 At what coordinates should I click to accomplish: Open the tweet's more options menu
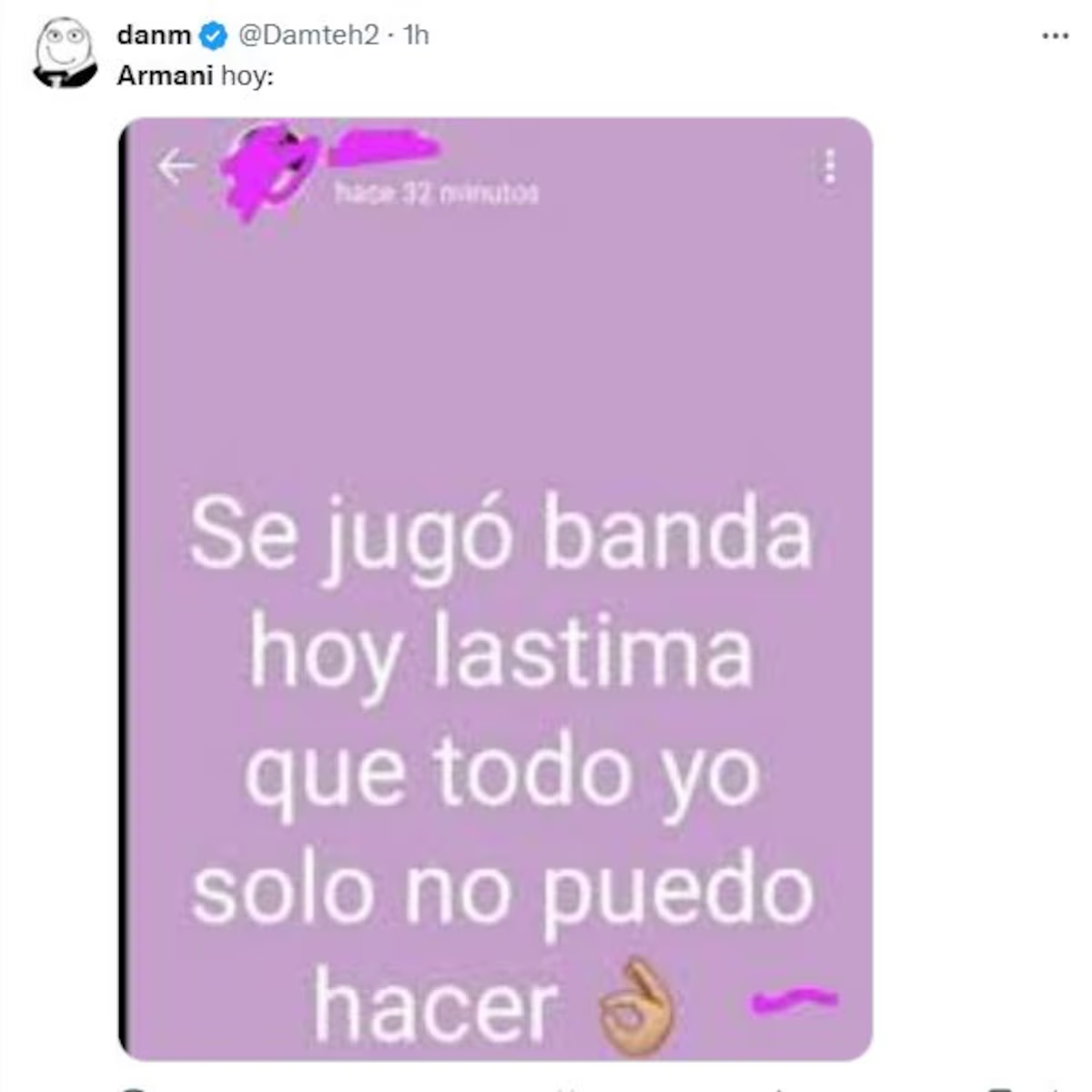tap(1055, 36)
